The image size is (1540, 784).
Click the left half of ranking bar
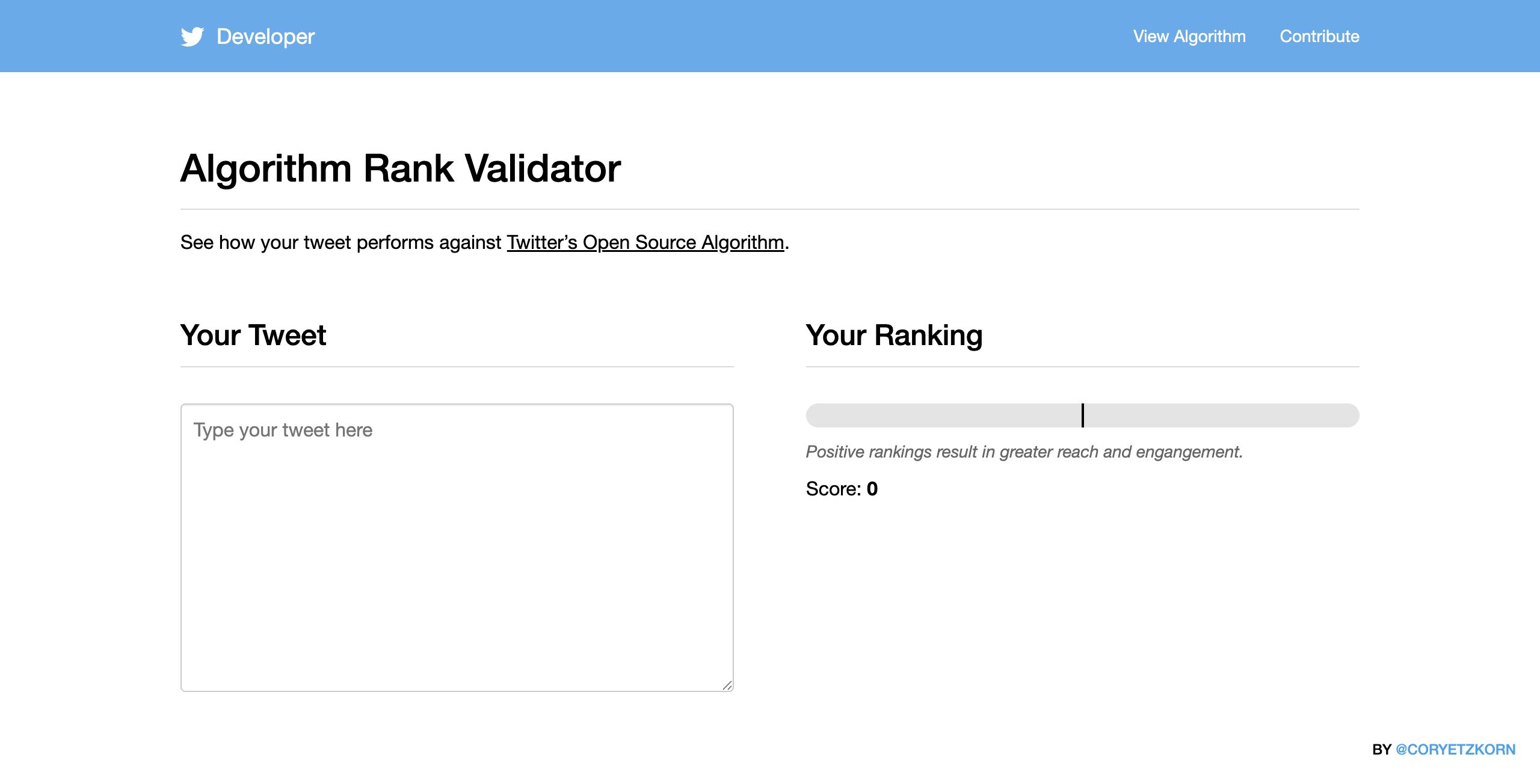[x=943, y=415]
